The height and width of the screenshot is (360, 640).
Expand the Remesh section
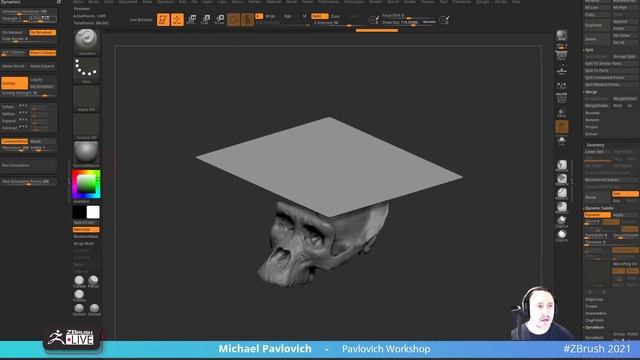point(592,120)
